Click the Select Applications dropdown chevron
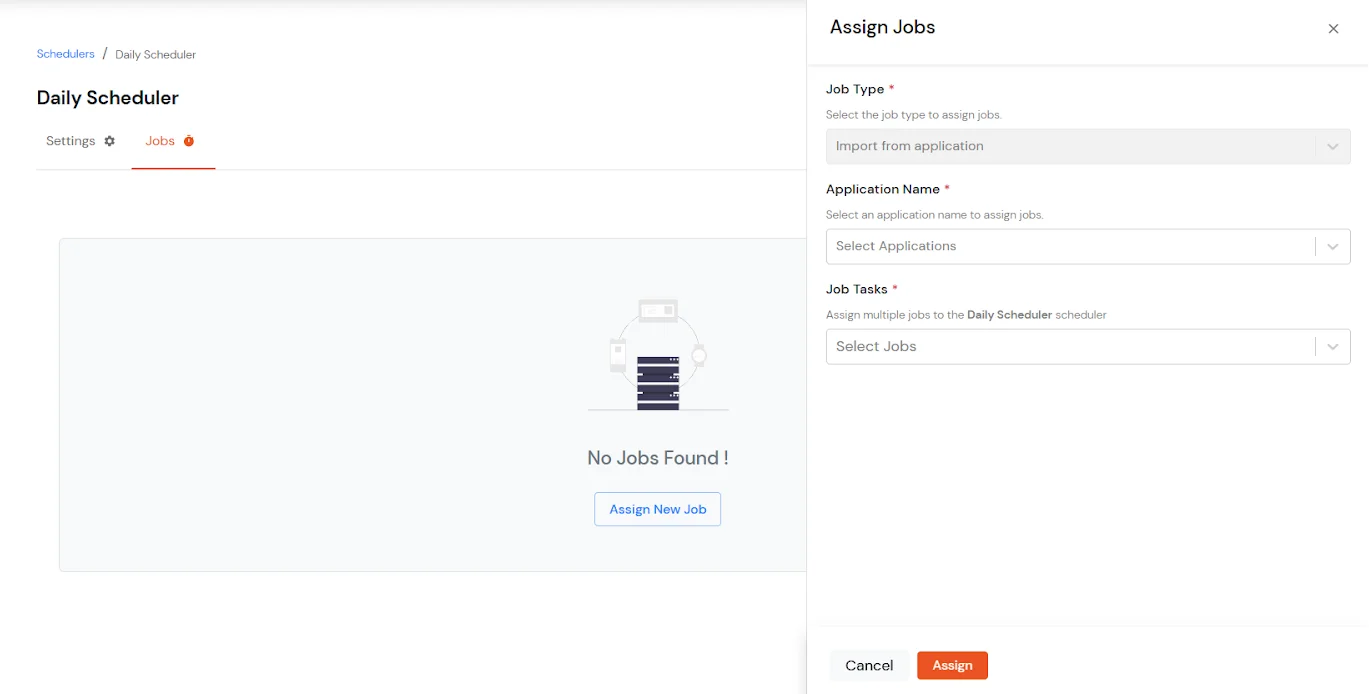1369x694 pixels. [1332, 246]
